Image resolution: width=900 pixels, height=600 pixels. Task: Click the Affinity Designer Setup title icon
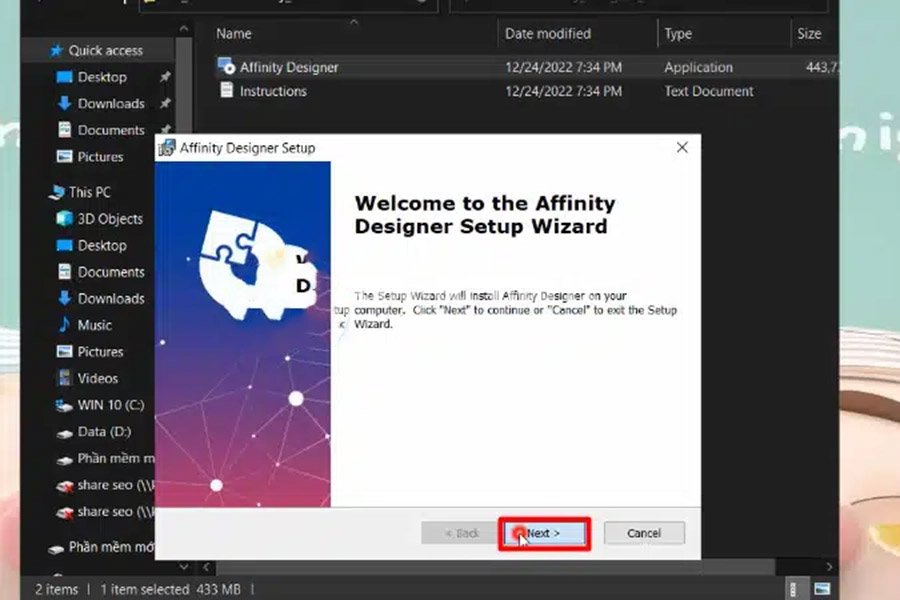(166, 148)
